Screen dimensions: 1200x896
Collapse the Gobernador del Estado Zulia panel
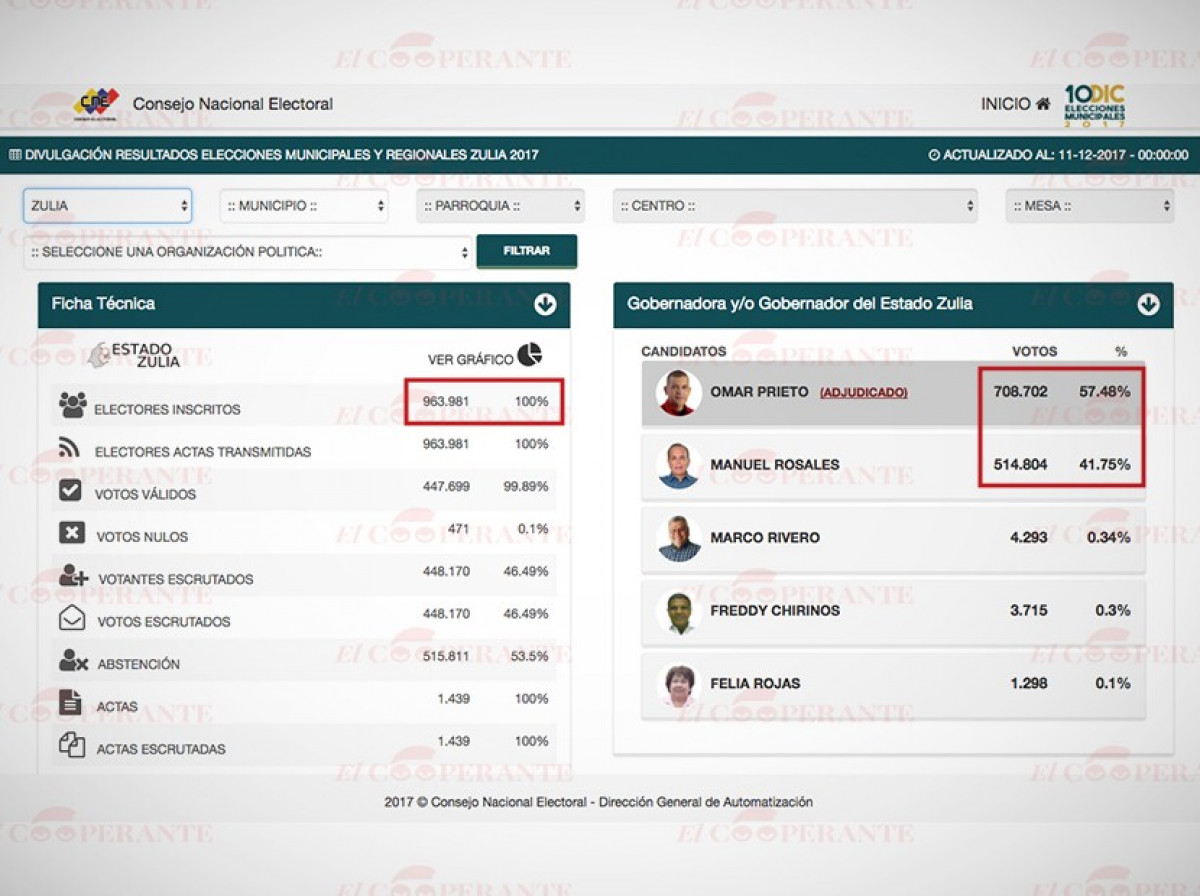click(x=1148, y=304)
